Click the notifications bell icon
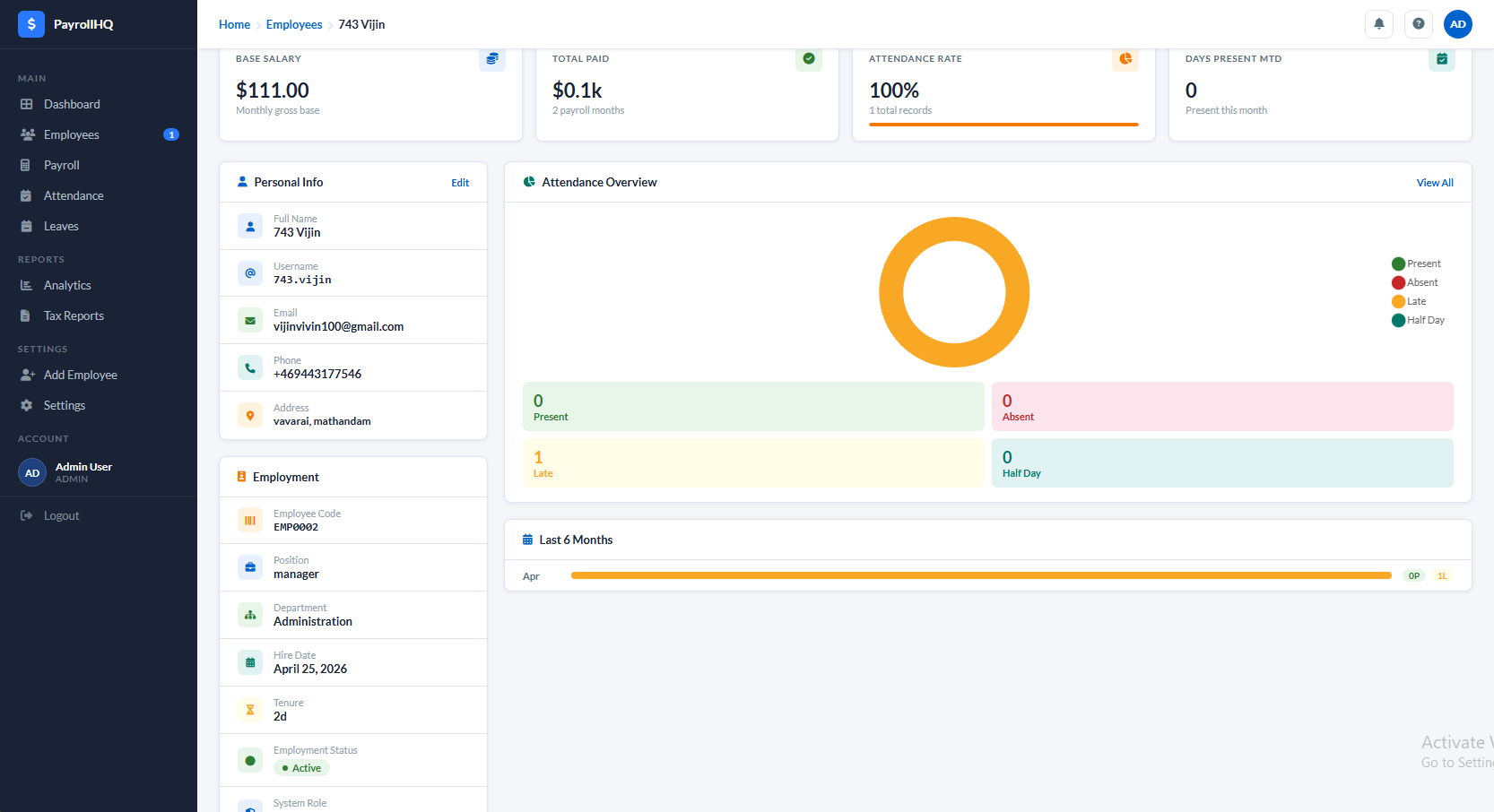The width and height of the screenshot is (1494, 812). pyautogui.click(x=1378, y=24)
